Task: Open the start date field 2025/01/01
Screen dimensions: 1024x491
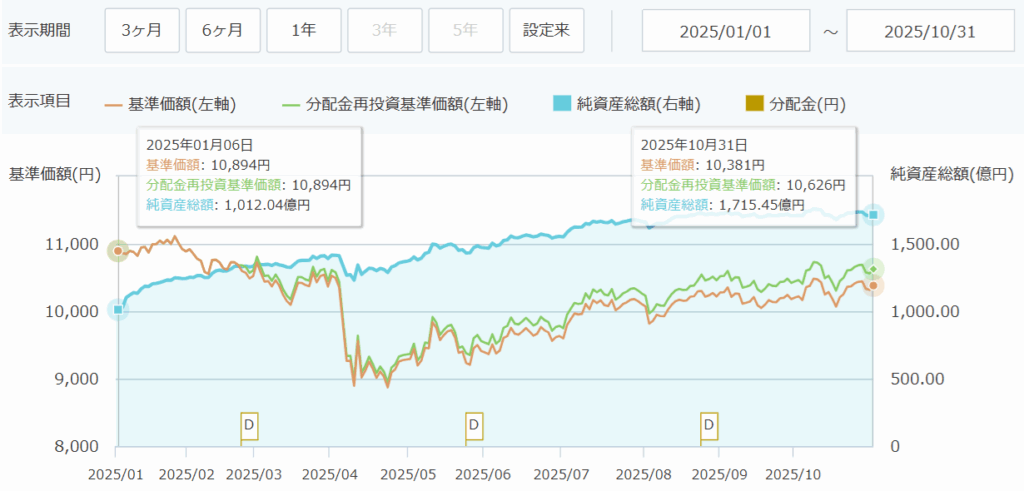Action: coord(726,30)
